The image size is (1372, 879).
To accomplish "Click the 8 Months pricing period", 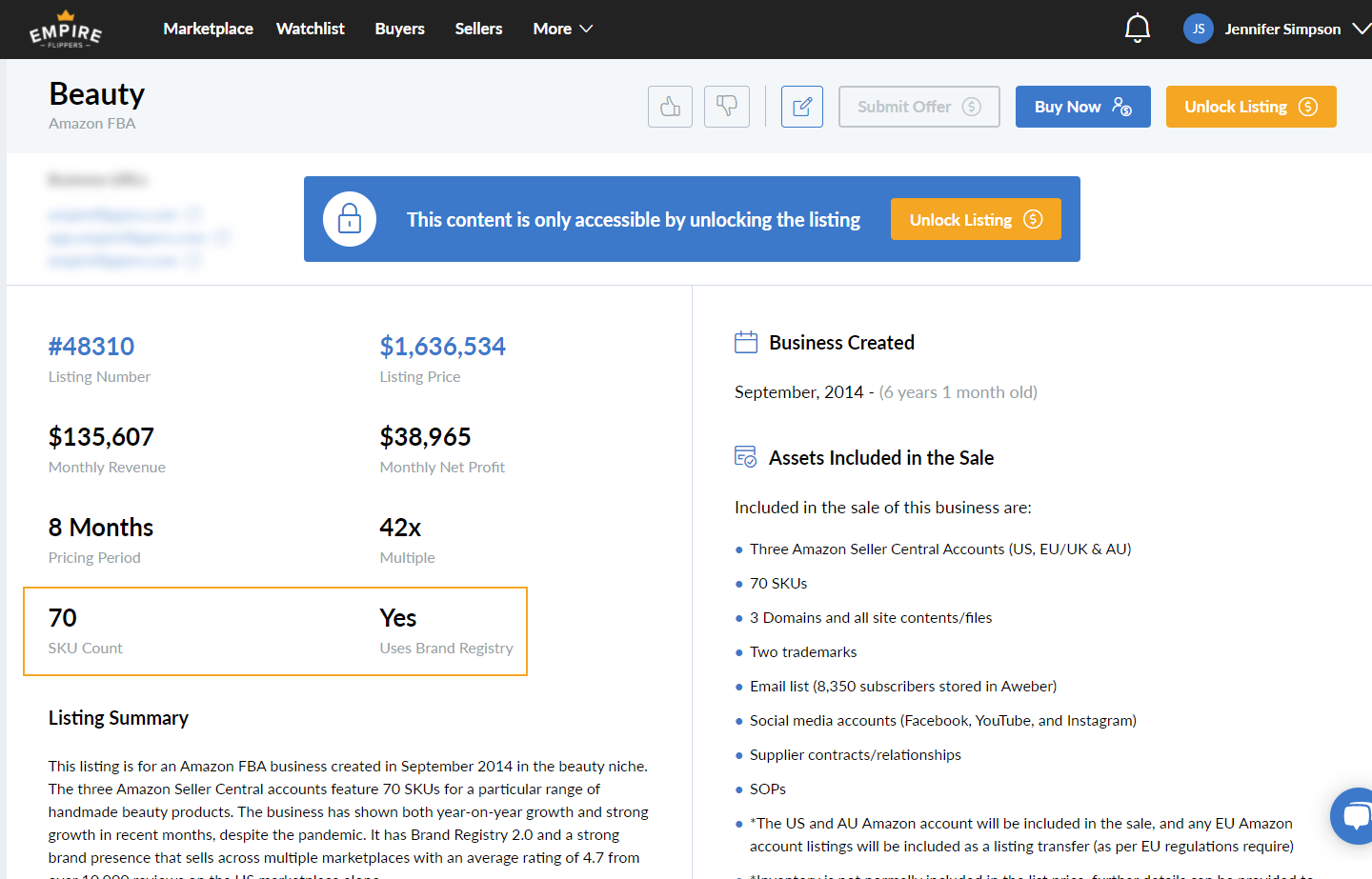I will tap(101, 527).
